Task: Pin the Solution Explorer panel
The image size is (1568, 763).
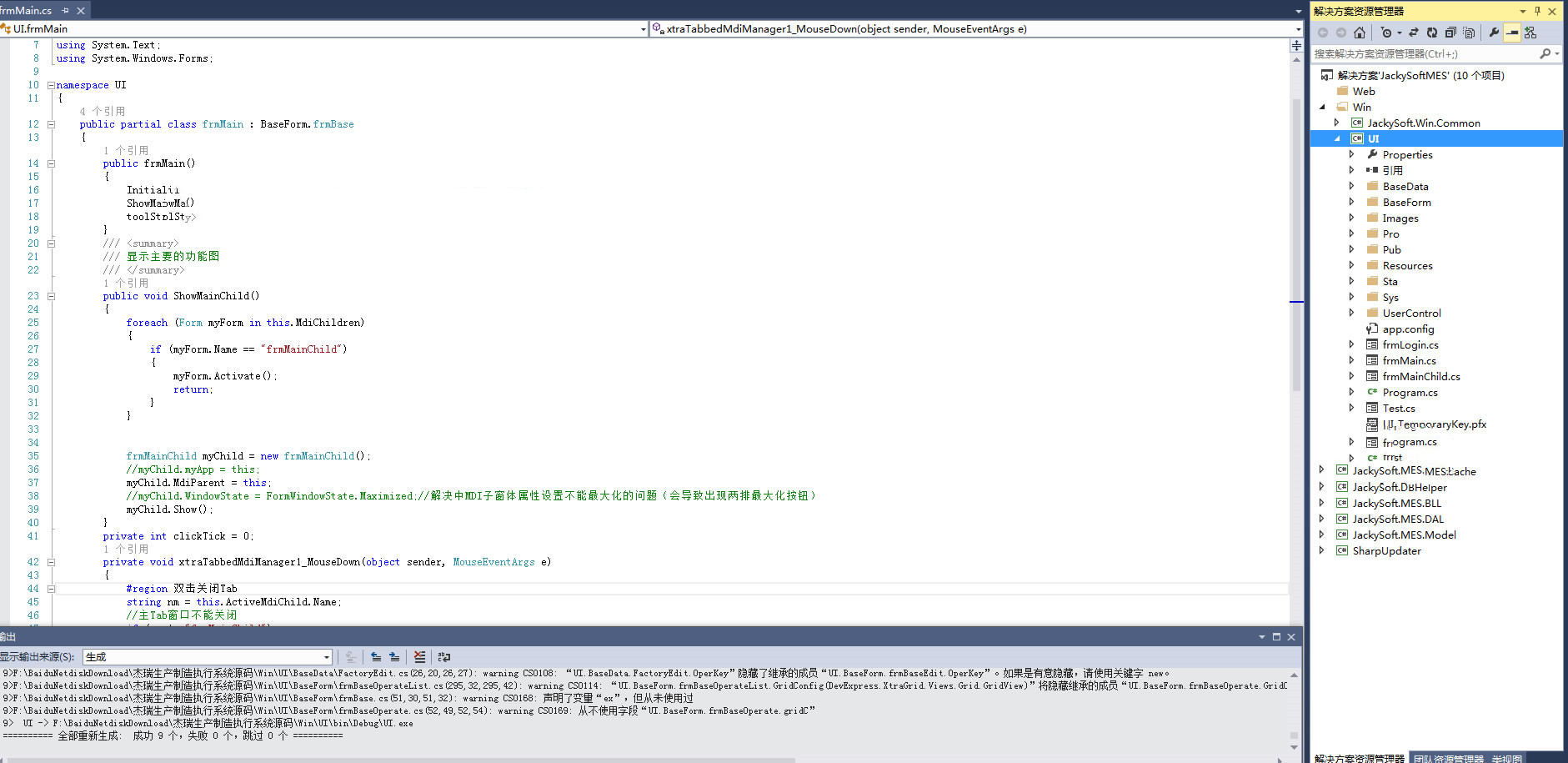Action: click(1538, 11)
